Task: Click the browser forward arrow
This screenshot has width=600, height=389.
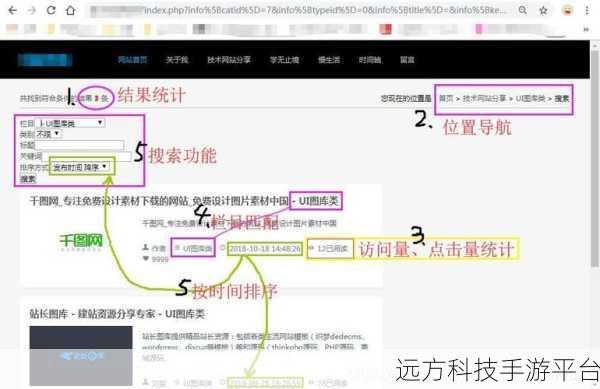Action: [x=32, y=10]
